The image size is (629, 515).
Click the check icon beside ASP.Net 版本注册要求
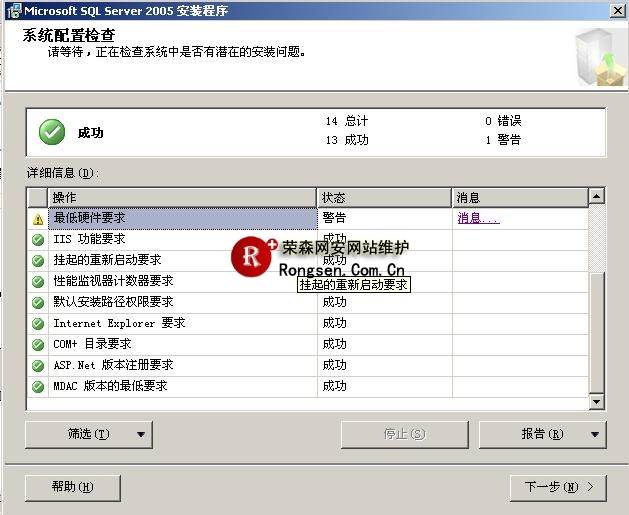(x=38, y=366)
